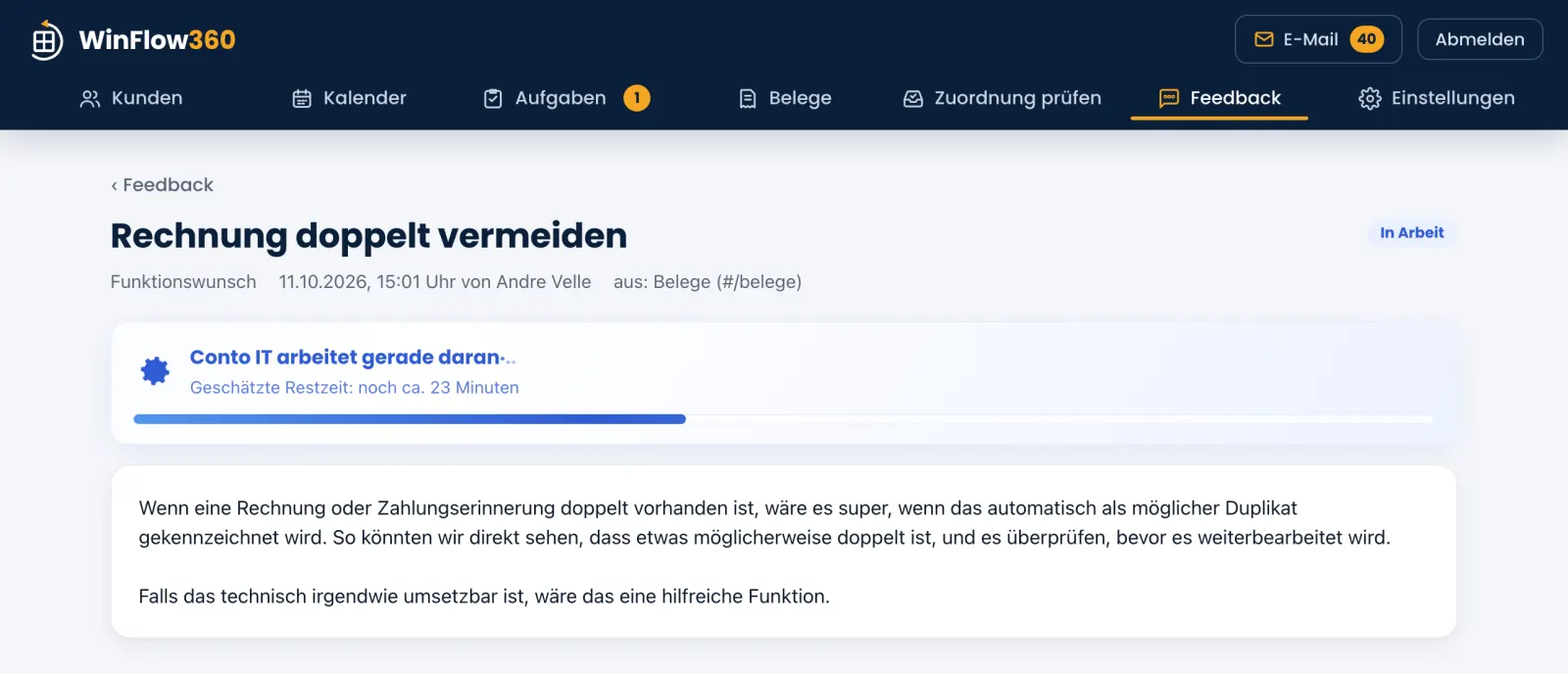The image size is (1568, 674).
Task: Click the Feedback speech bubble icon
Action: pyautogui.click(x=1169, y=99)
